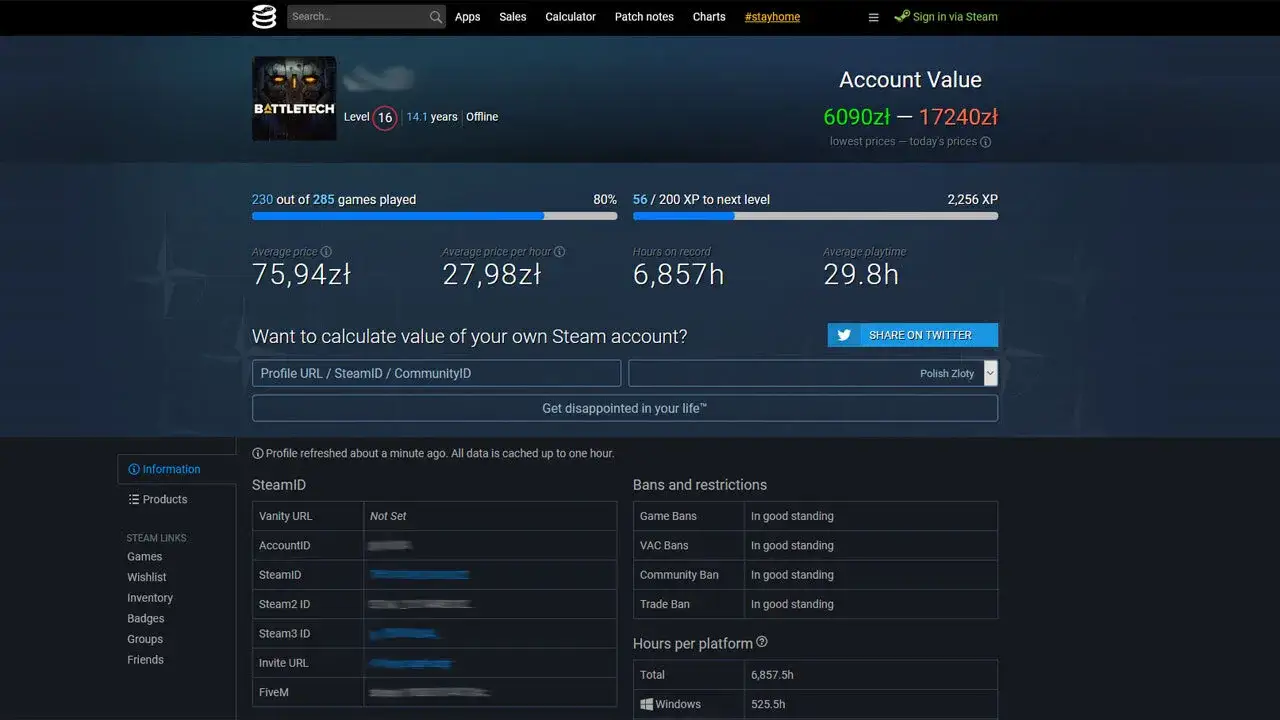Open the Wishlist link under Steam Links
1280x720 pixels.
(146, 577)
